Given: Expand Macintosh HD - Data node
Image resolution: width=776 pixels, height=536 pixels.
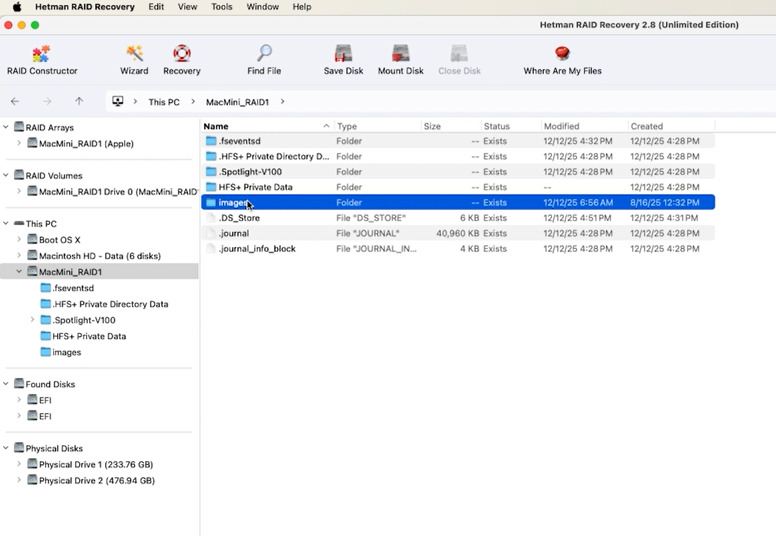Looking at the screenshot, I should point(19,255).
